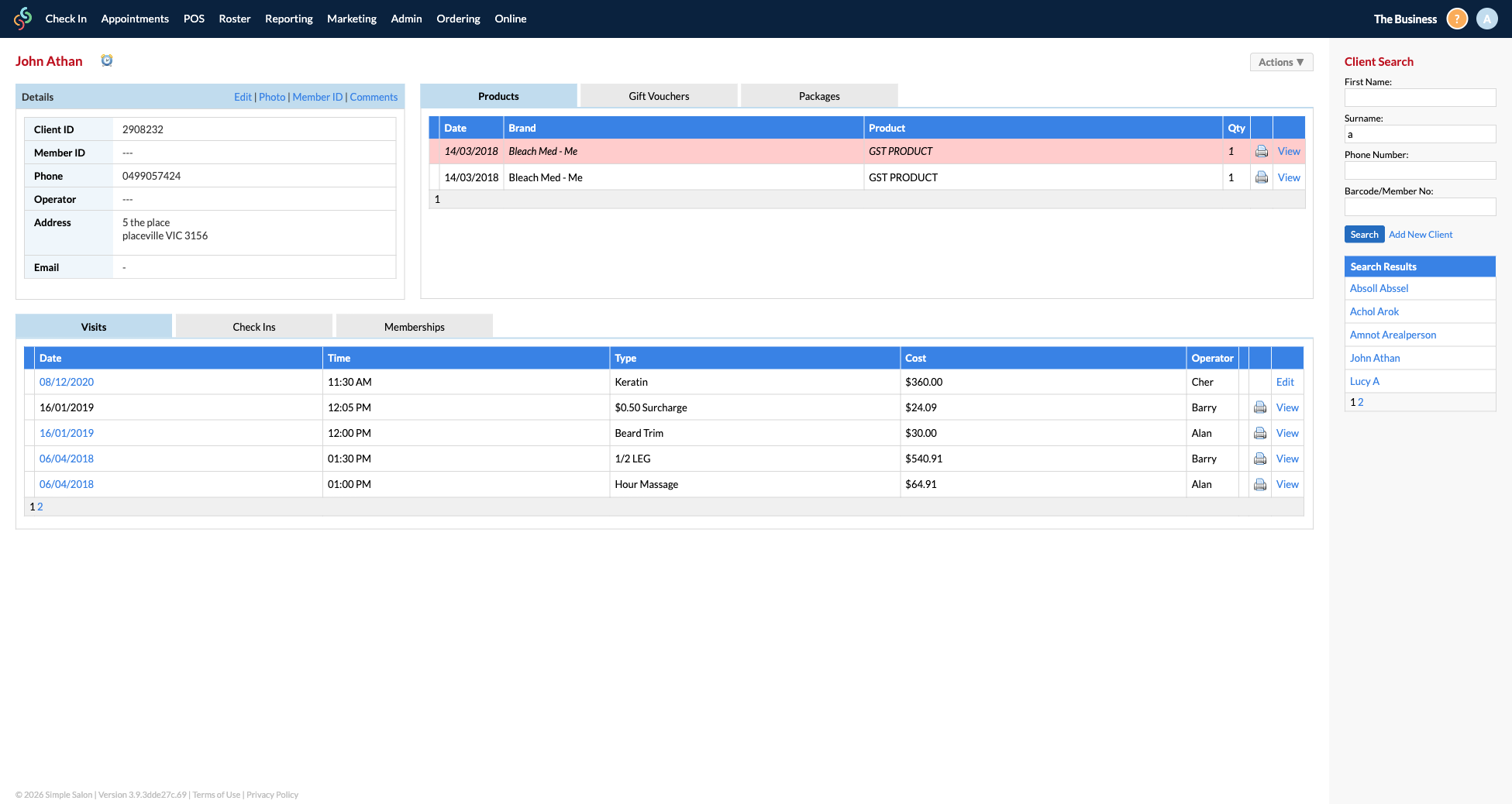
Task: Click the help question mark icon
Action: pyautogui.click(x=1456, y=18)
